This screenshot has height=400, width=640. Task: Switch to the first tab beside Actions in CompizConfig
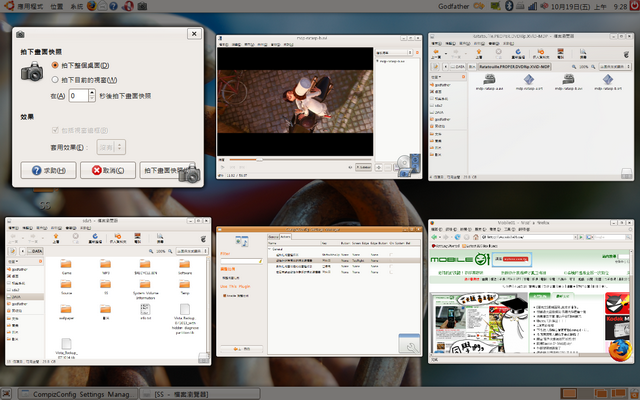coord(273,237)
